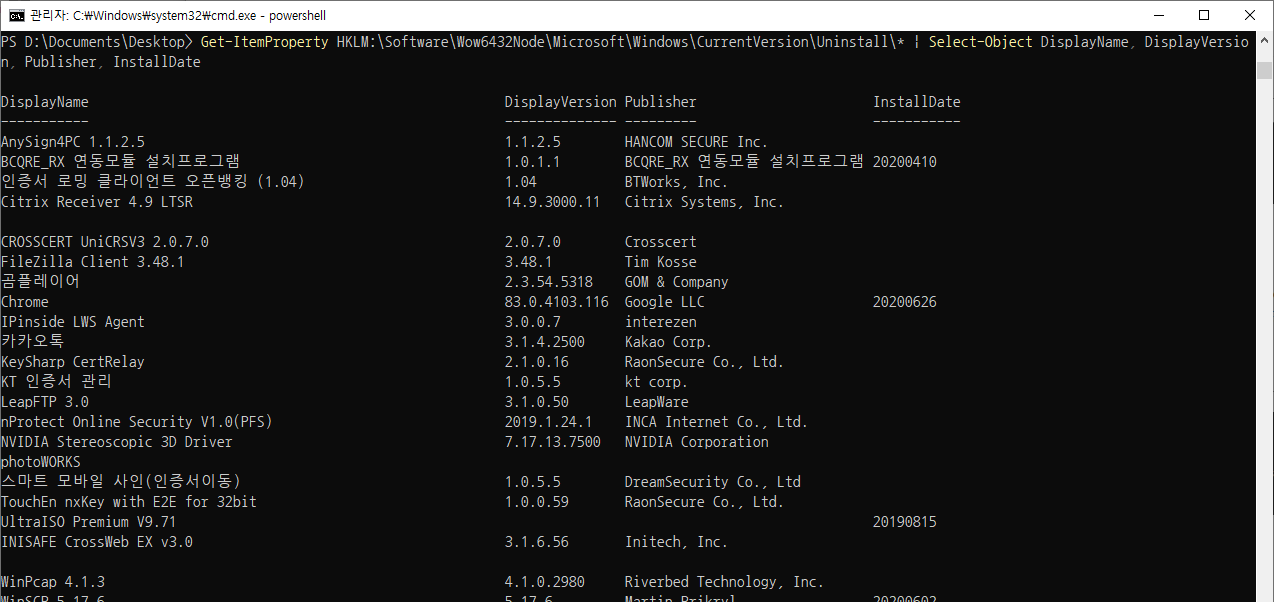Click the BCQRE_RX display name row
The height and width of the screenshot is (602, 1274).
click(121, 162)
